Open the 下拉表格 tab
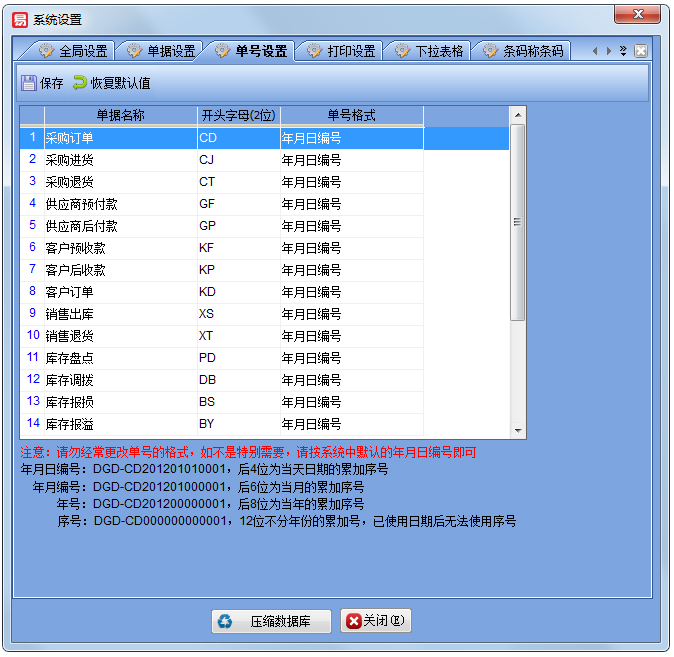This screenshot has height=657, width=674. click(429, 51)
